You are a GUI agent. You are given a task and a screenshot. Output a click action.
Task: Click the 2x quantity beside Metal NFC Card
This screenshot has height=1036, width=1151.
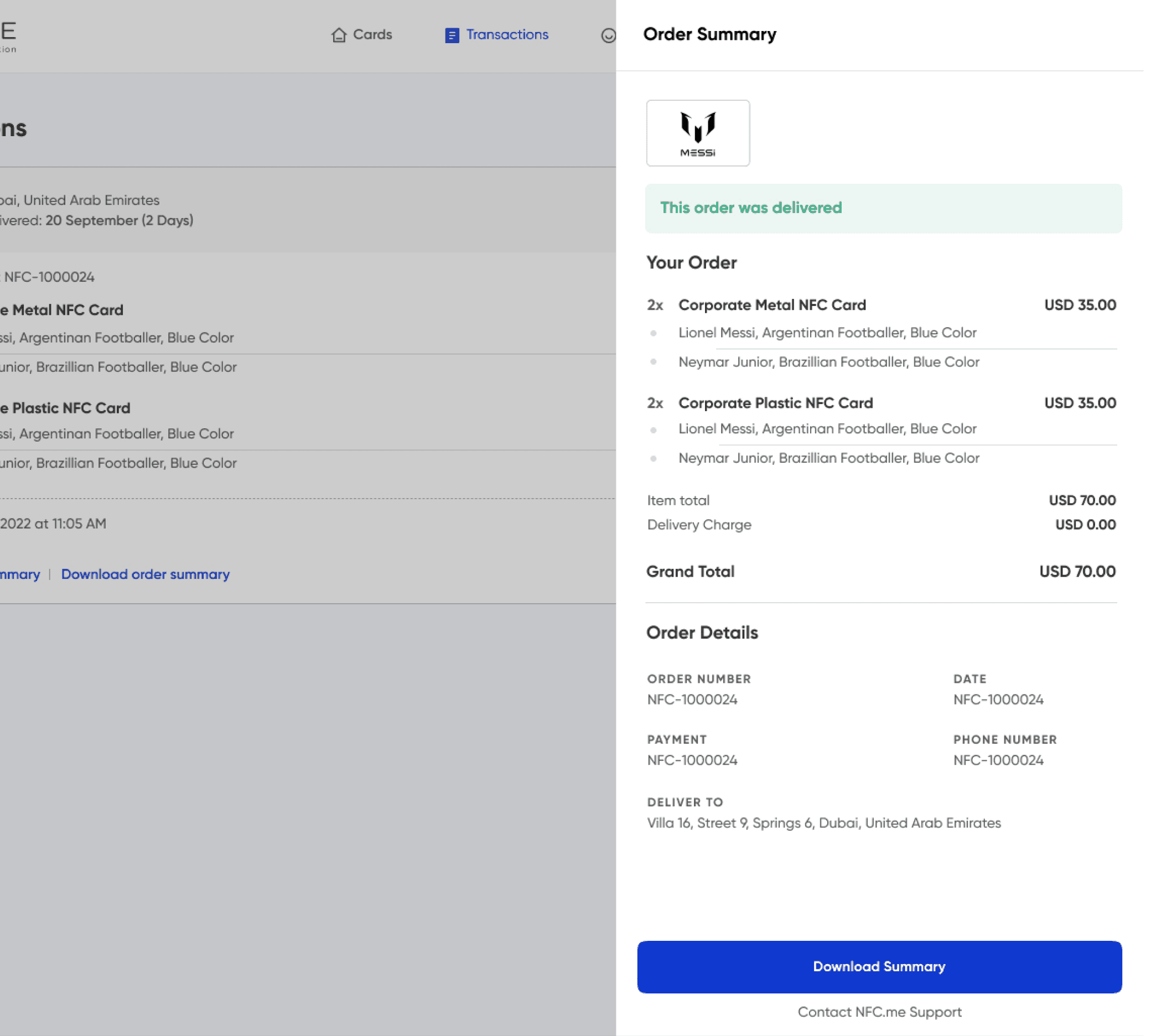click(x=655, y=305)
